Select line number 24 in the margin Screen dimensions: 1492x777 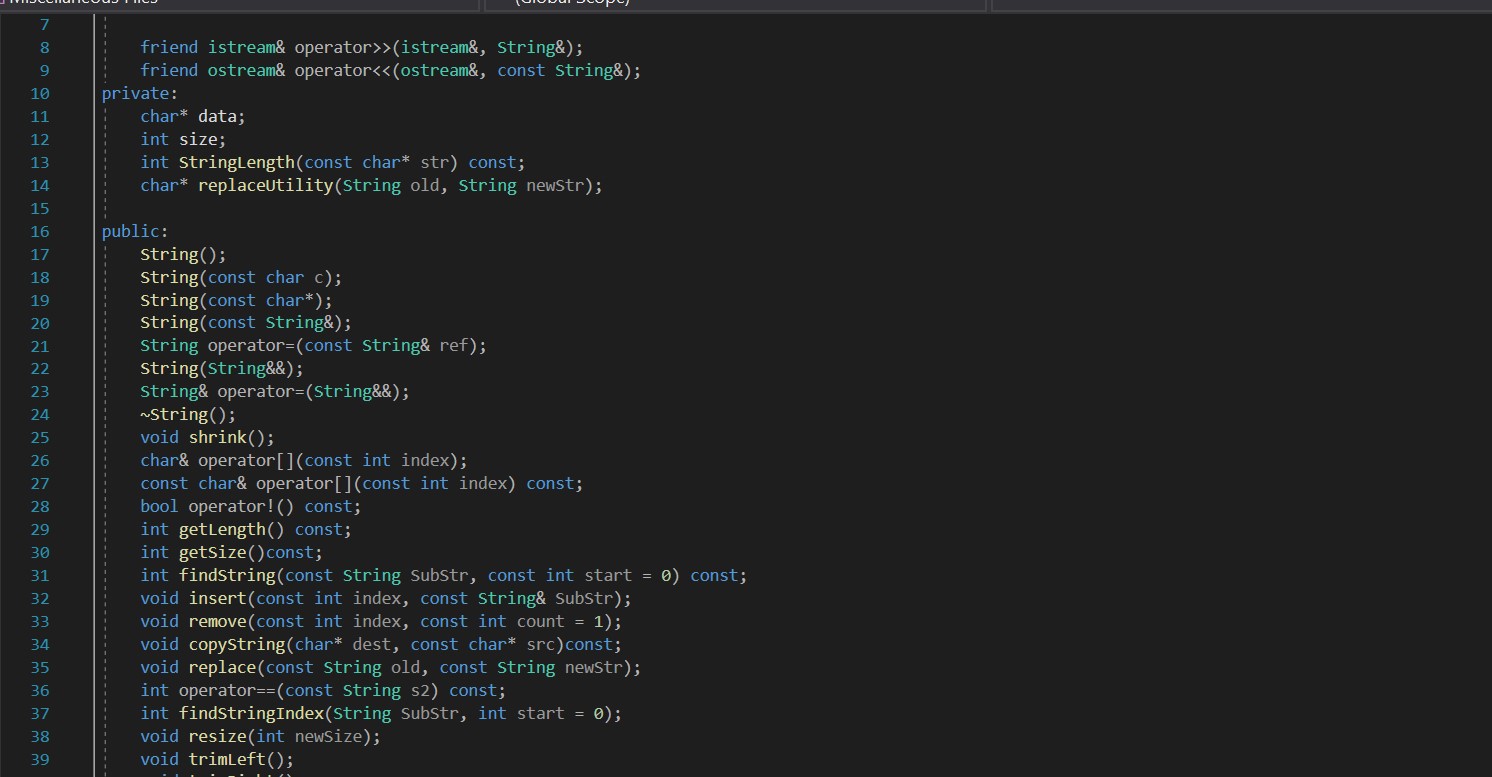pos(40,414)
